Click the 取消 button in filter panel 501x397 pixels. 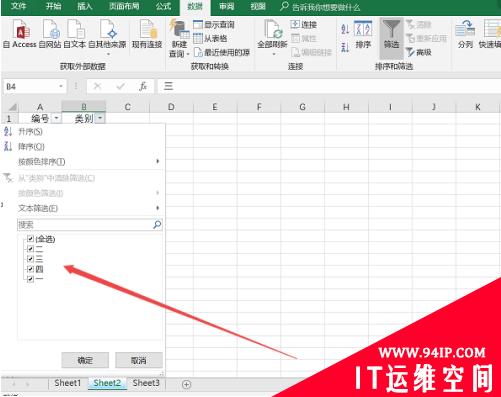pos(139,360)
